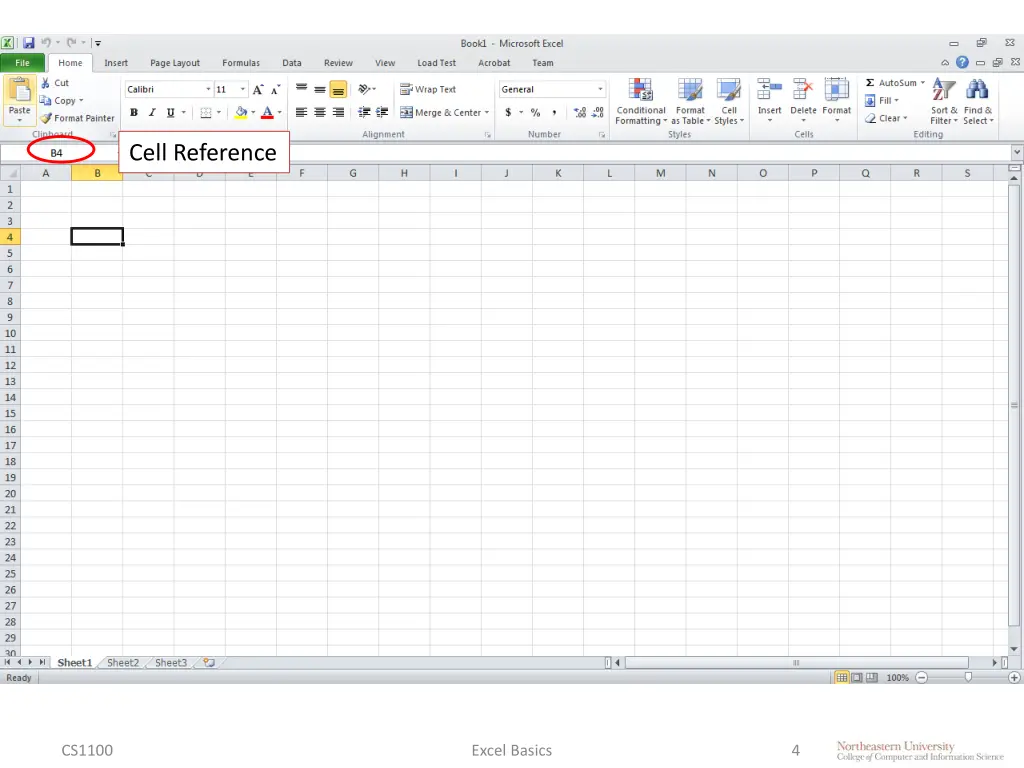Click the Conditional Formatting icon
The height and width of the screenshot is (768, 1024).
tap(640, 91)
